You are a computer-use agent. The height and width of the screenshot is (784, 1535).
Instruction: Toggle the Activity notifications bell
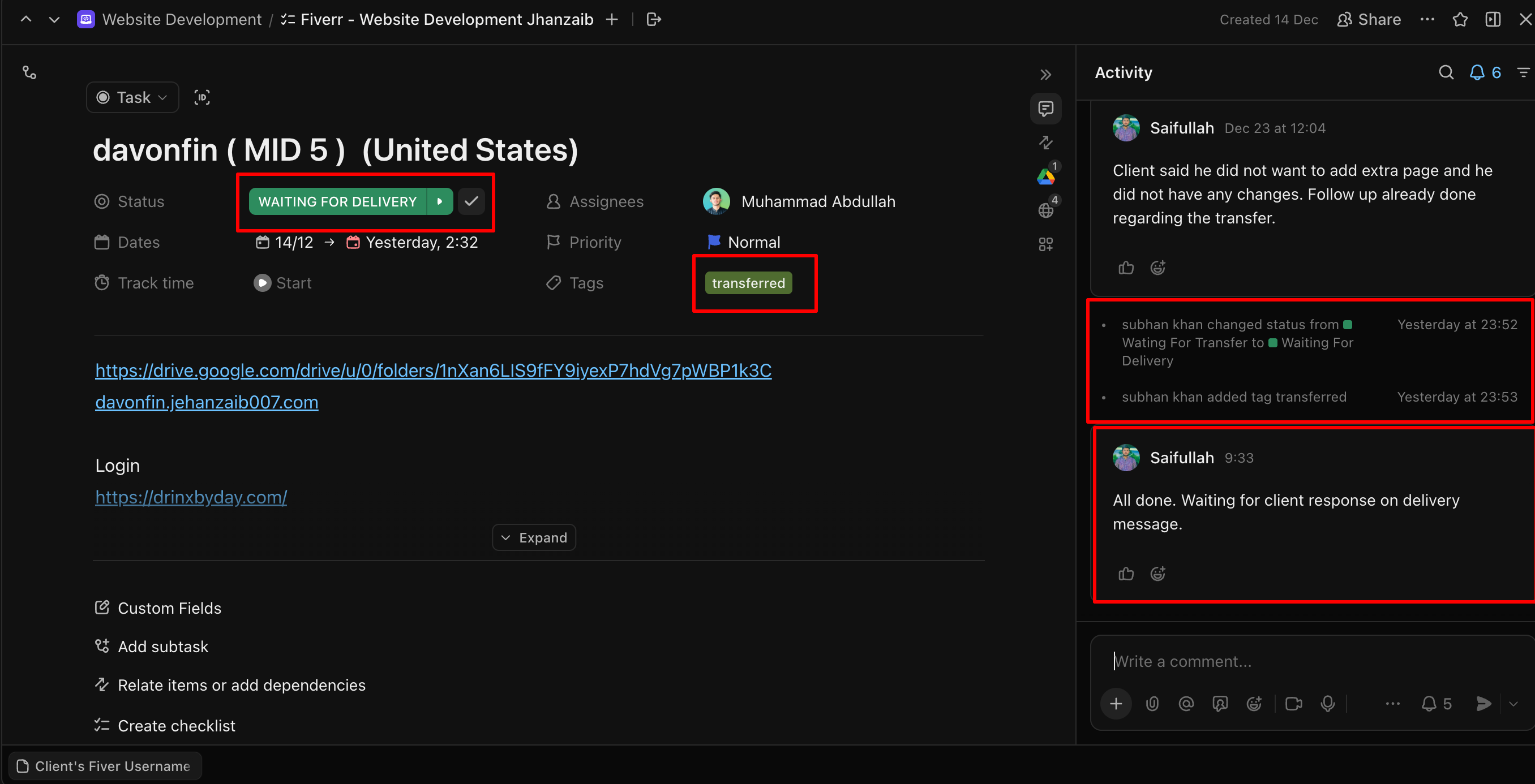[x=1477, y=72]
